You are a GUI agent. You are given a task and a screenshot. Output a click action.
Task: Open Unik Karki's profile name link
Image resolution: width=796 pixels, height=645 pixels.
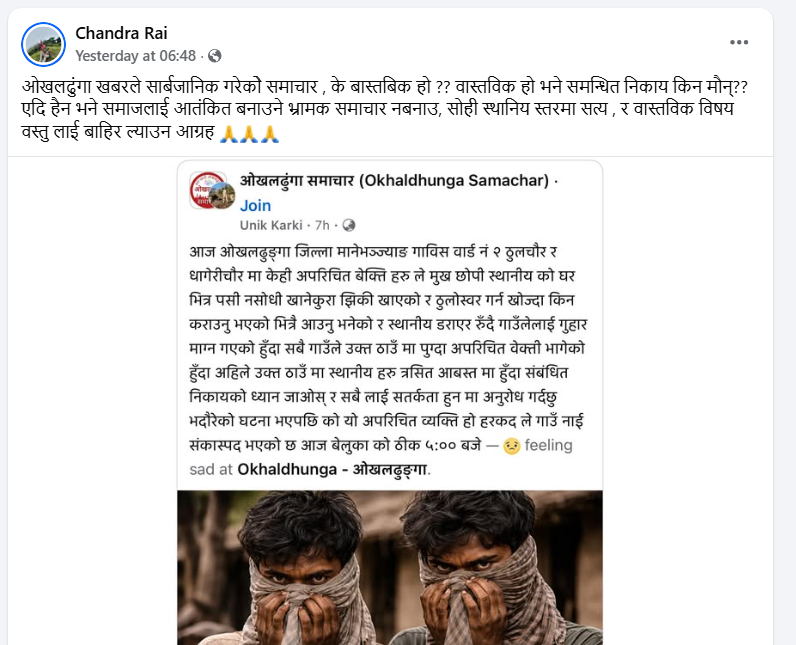274,225
